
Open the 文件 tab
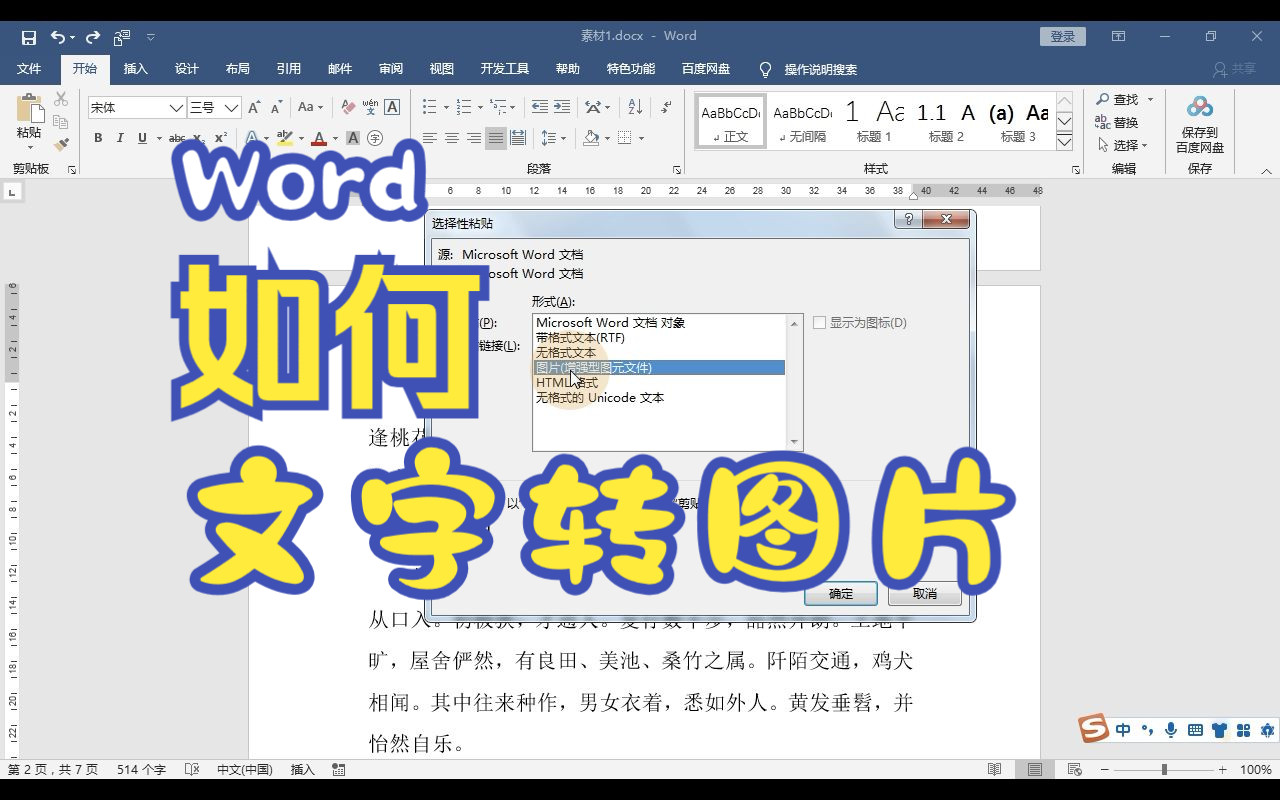(29, 69)
